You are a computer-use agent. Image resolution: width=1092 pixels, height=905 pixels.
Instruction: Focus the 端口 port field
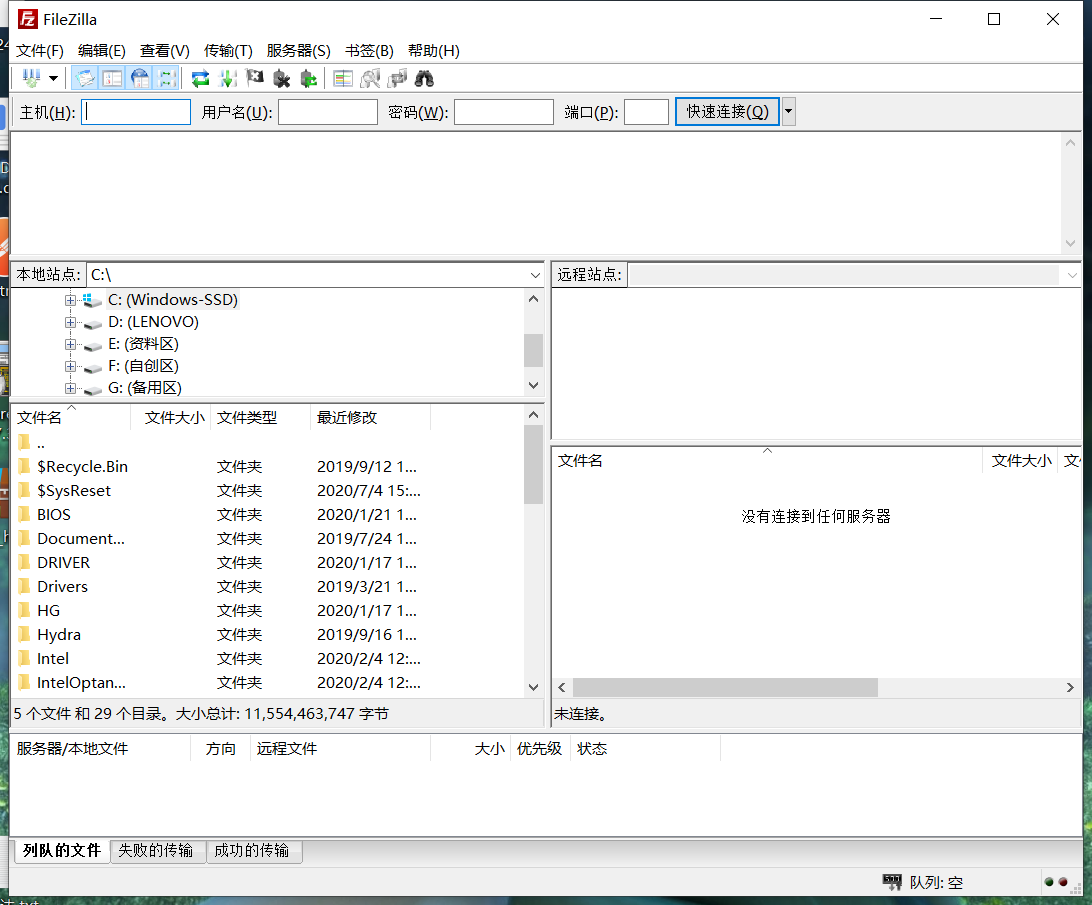pyautogui.click(x=646, y=112)
